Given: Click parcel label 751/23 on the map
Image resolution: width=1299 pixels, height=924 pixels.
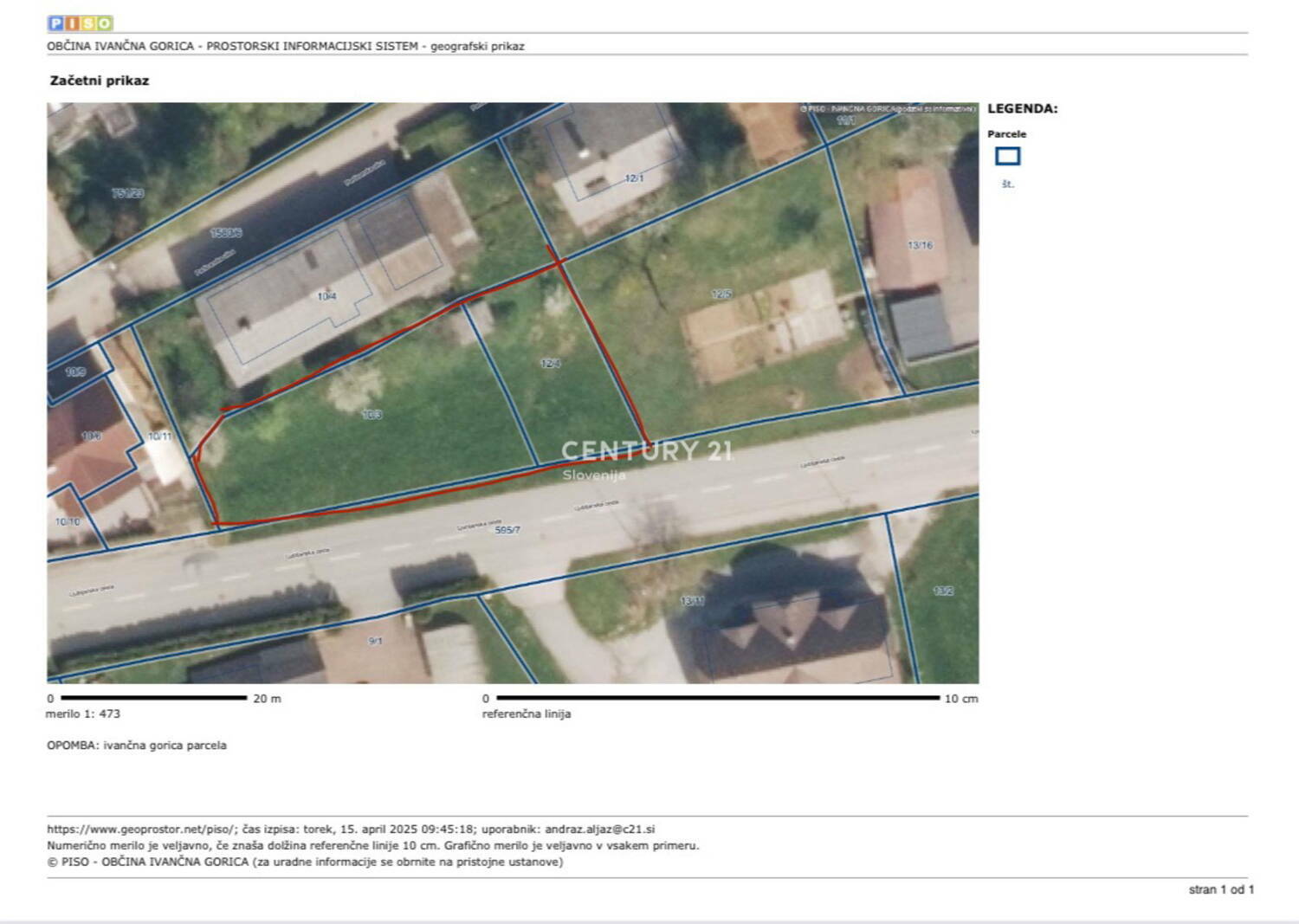Looking at the screenshot, I should [x=128, y=193].
